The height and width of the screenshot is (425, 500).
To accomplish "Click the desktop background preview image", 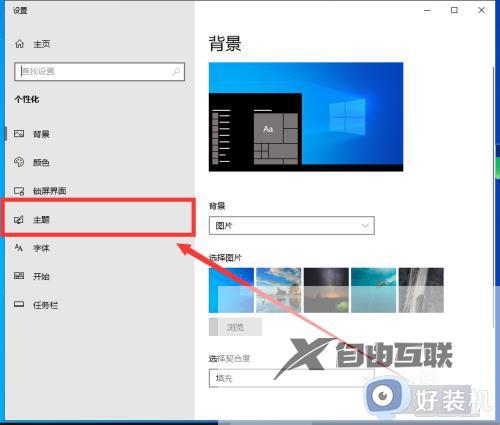I will point(306,117).
